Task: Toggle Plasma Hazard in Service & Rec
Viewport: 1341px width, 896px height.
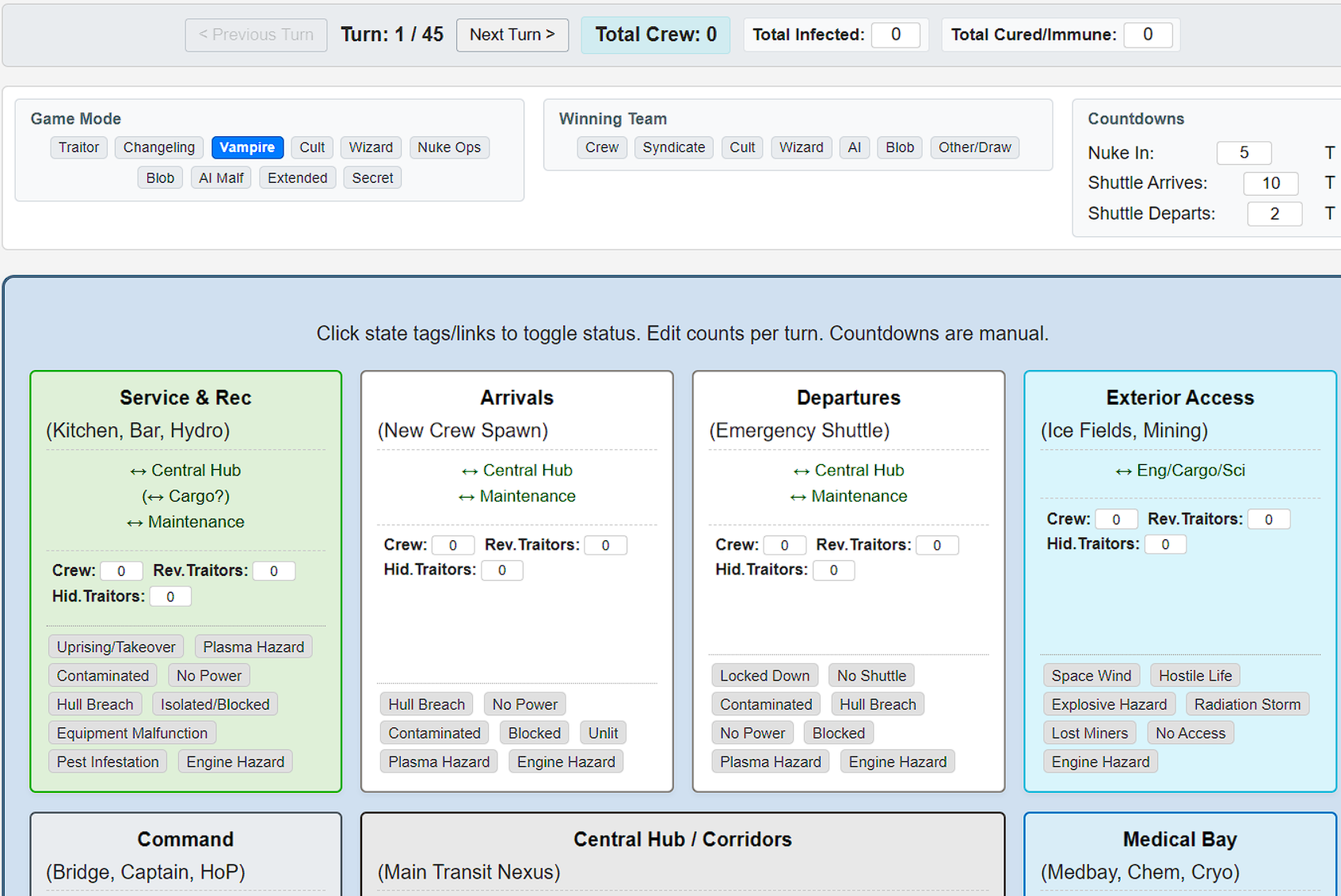Action: [x=253, y=647]
